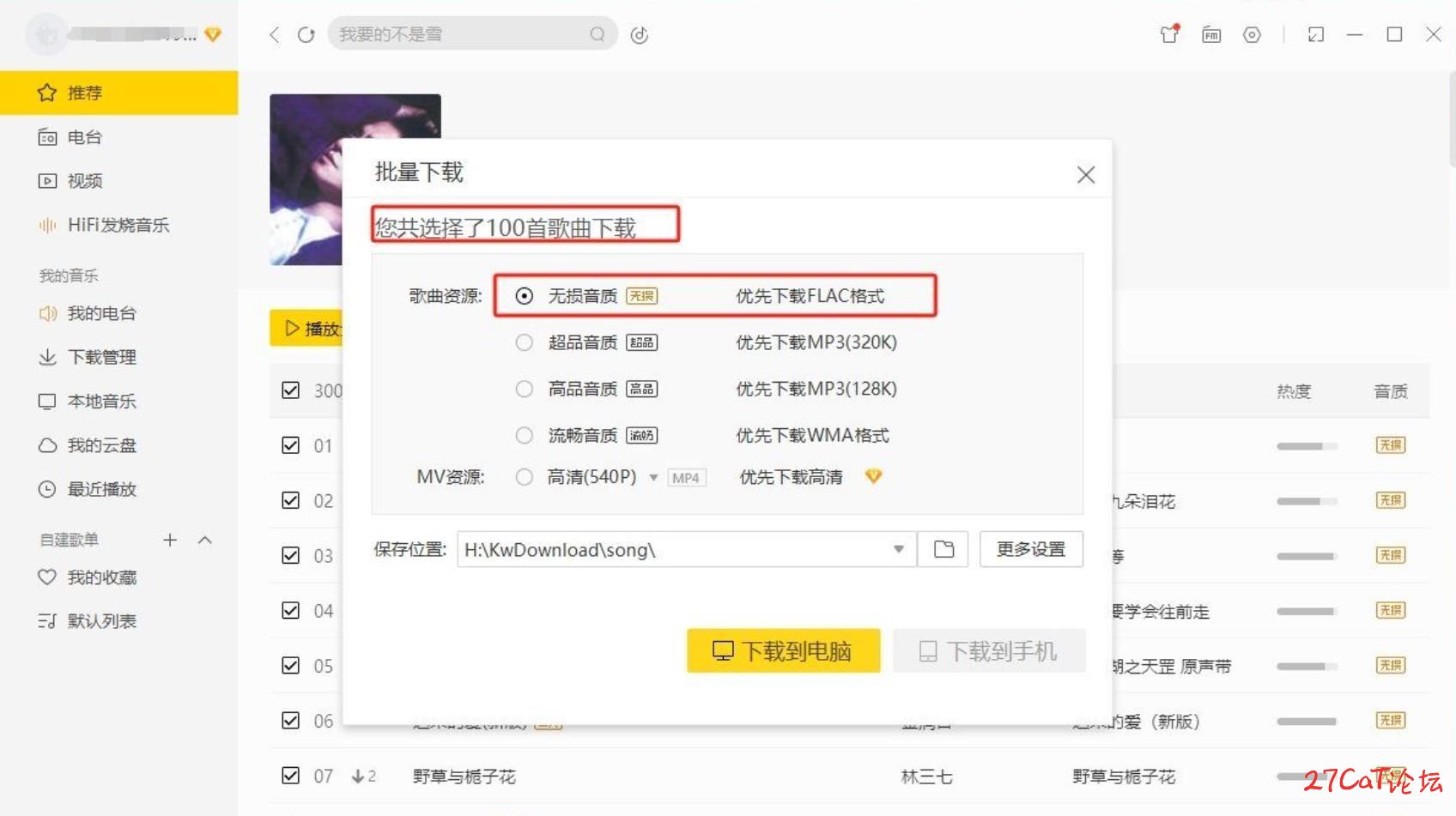Select 无损音质 radio option
This screenshot has width=1456, height=816.
[524, 296]
